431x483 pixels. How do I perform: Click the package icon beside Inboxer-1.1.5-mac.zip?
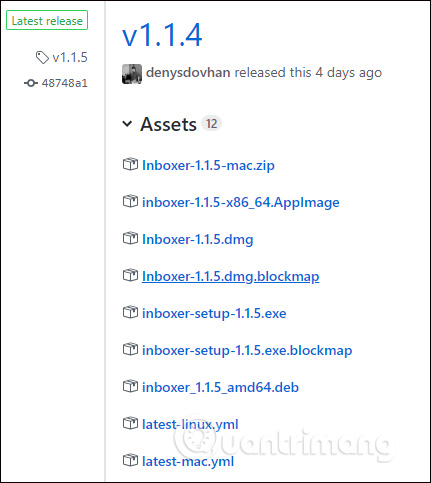tap(130, 164)
